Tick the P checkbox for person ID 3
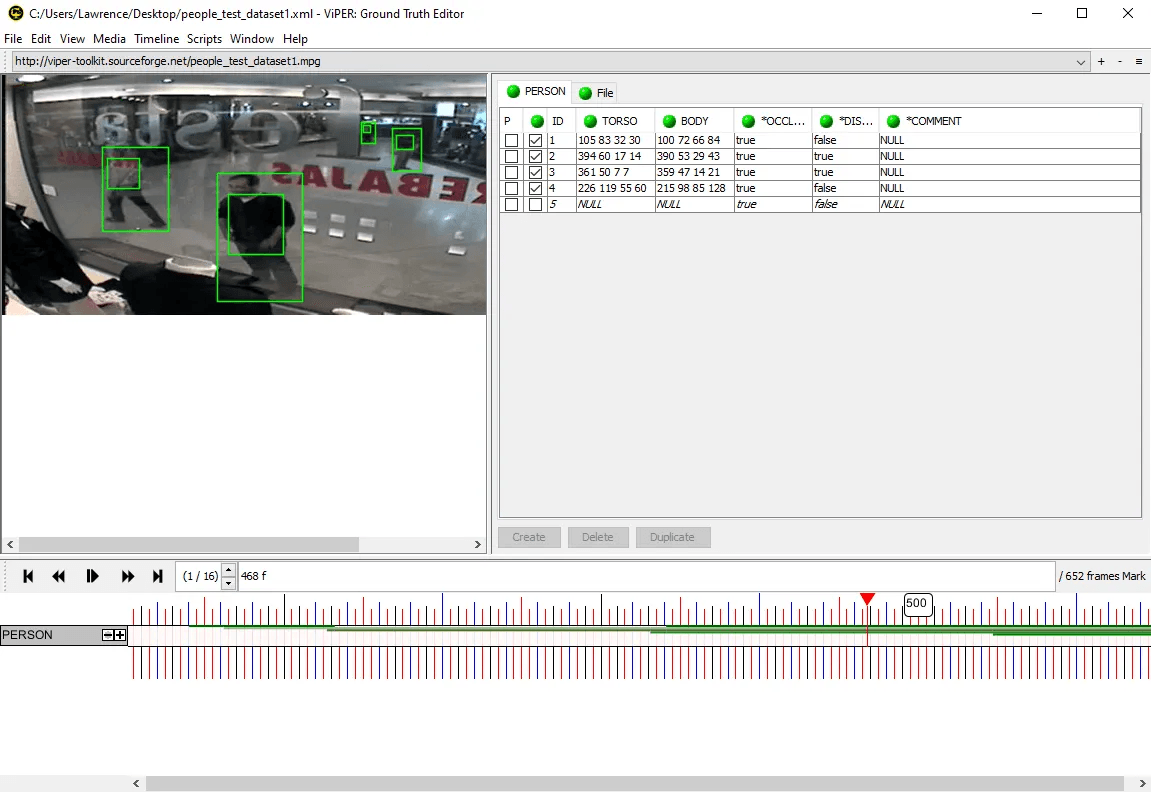The image size is (1151, 792). (x=511, y=173)
